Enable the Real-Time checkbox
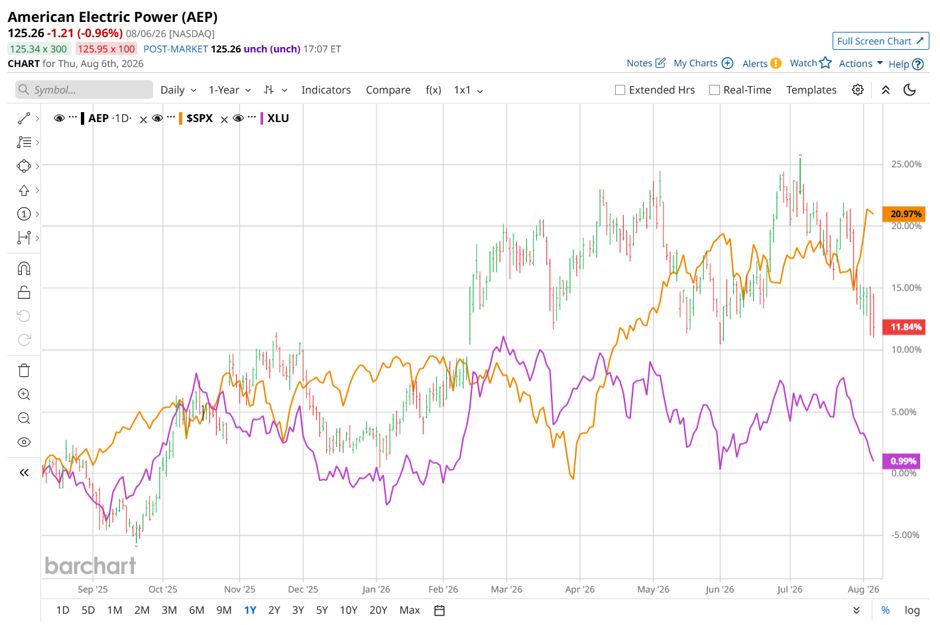Image resolution: width=940 pixels, height=625 pixels. coord(714,90)
